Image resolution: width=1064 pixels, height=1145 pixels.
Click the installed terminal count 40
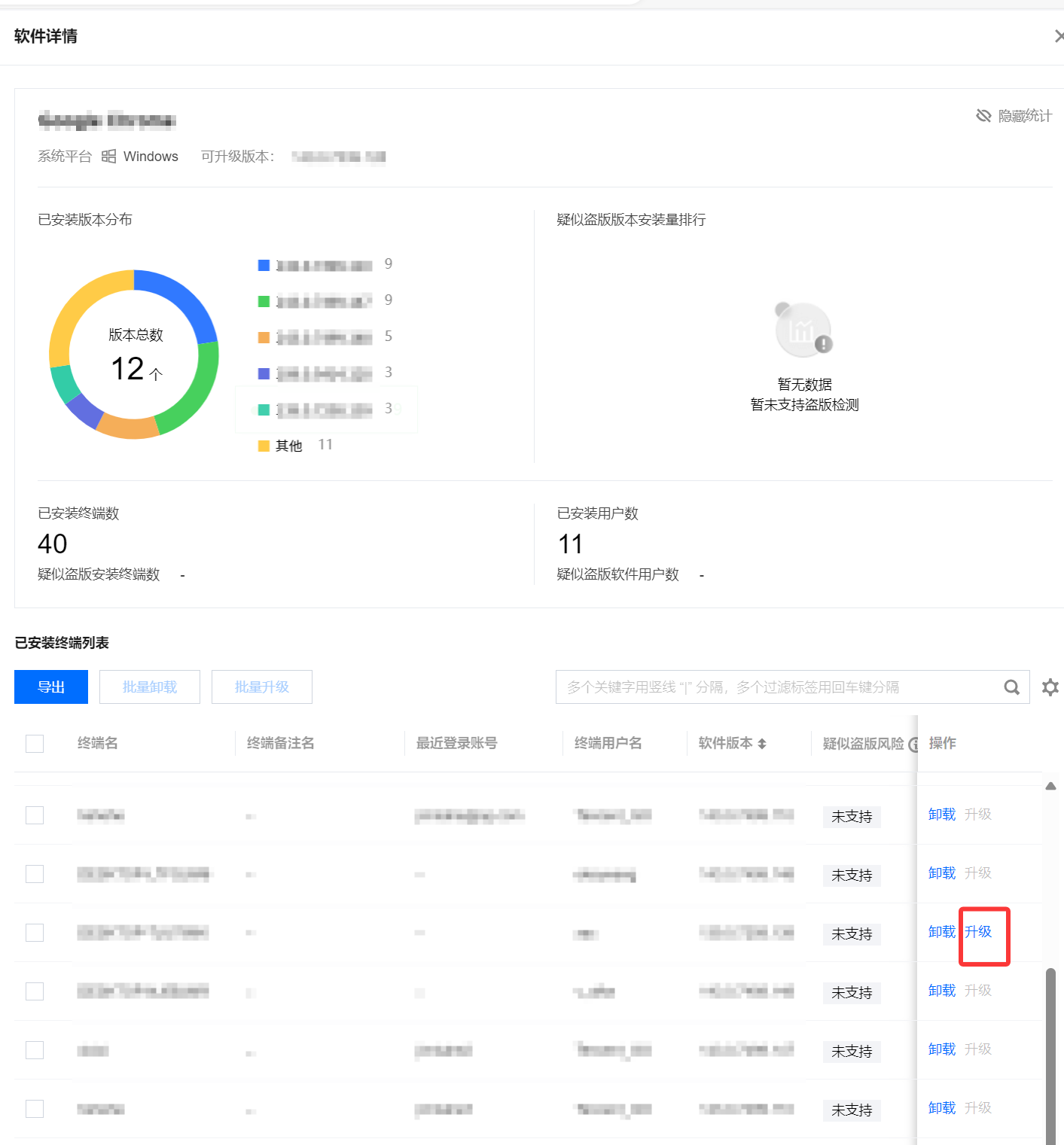coord(53,544)
